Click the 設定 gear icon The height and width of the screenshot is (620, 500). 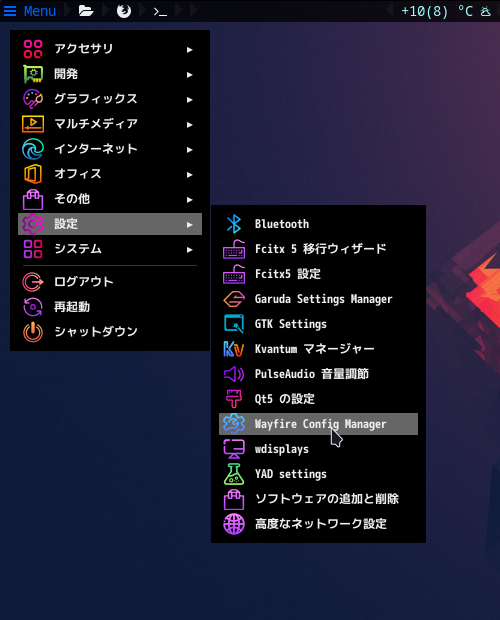33,224
